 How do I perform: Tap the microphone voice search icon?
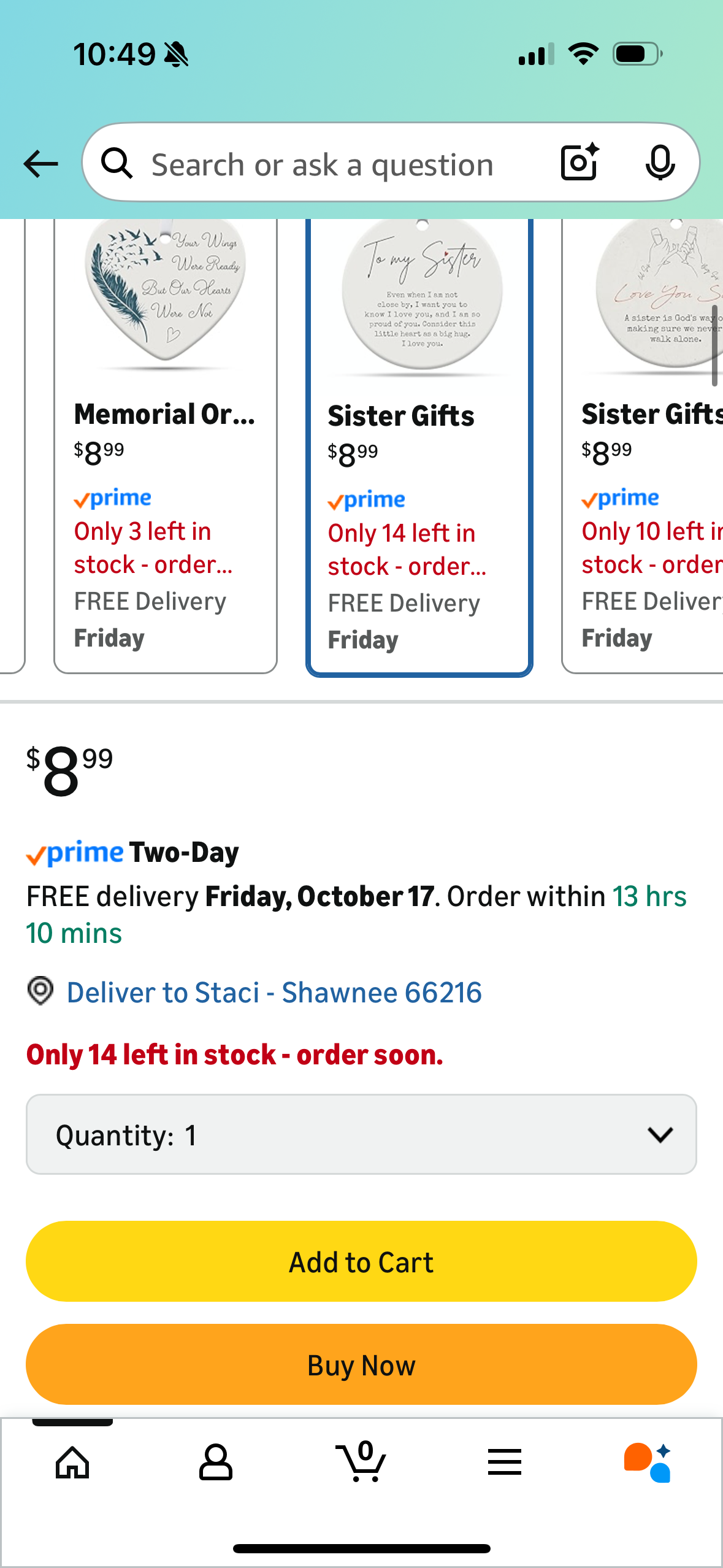coord(660,163)
